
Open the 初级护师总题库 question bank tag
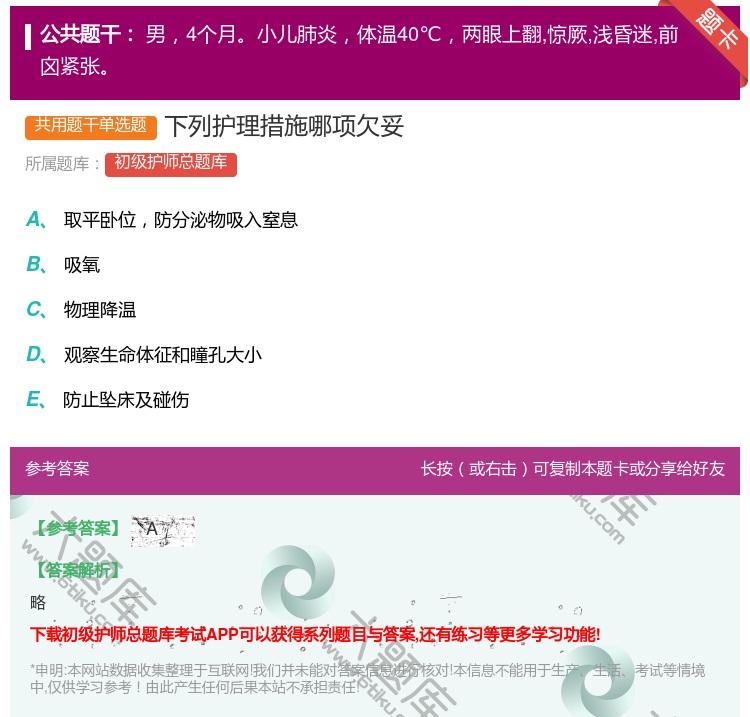click(171, 164)
